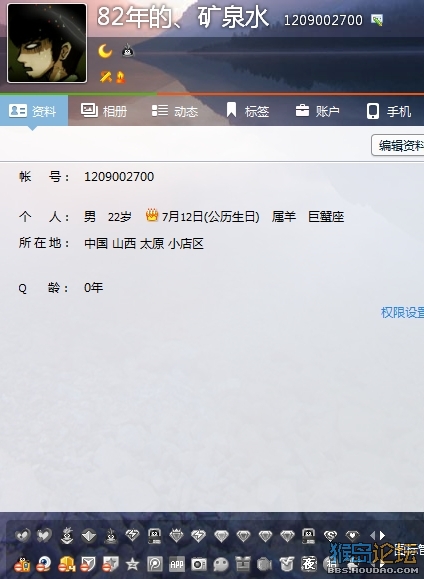Click the gray APP service icon
Image resolution: width=424 pixels, height=579 pixels.
tap(177, 564)
